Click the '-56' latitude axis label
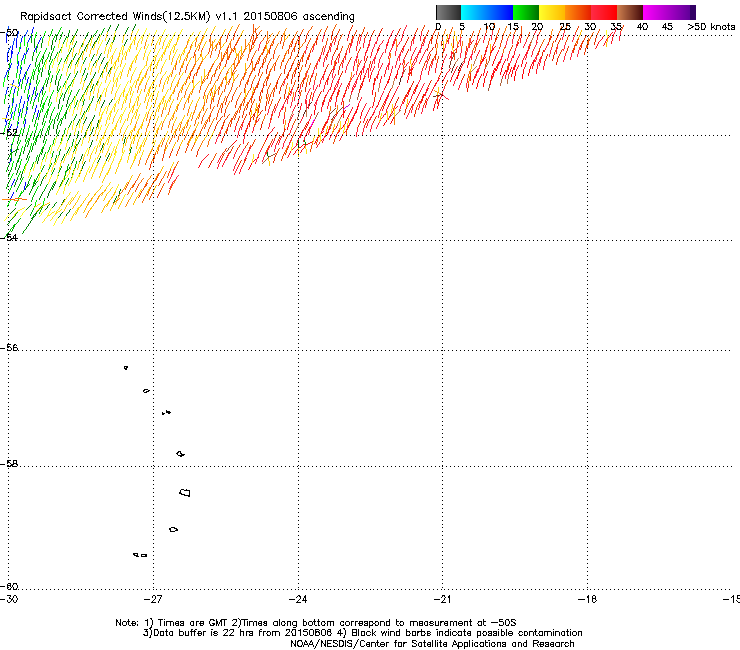This screenshot has width=740, height=650. coord(9,348)
